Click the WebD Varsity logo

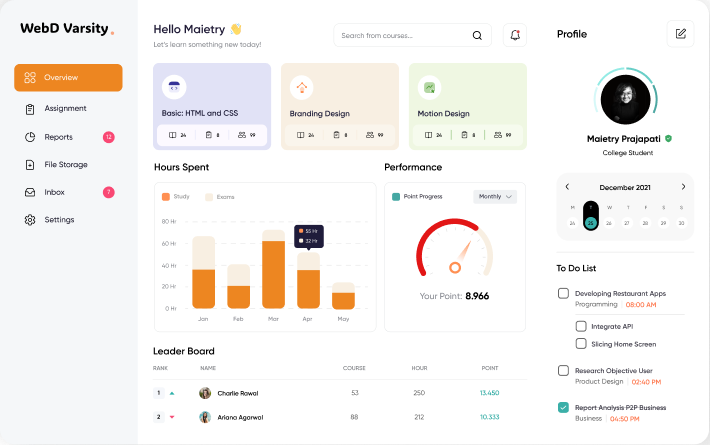pyautogui.click(x=67, y=29)
